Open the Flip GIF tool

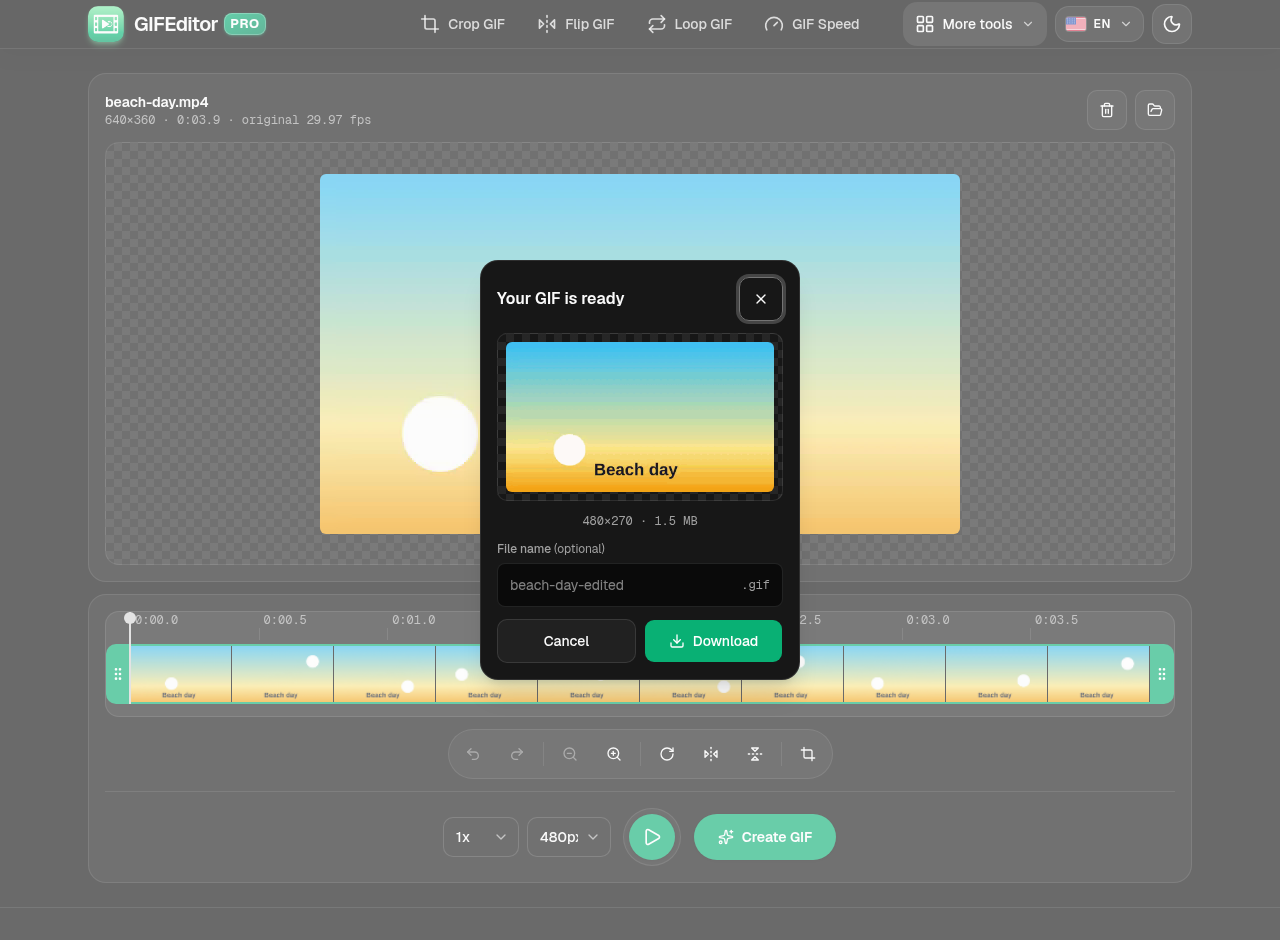pos(576,24)
